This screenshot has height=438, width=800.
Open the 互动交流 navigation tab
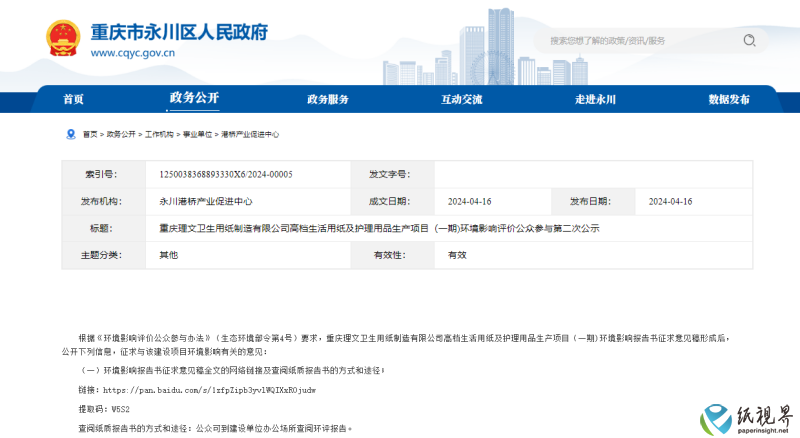(x=461, y=99)
